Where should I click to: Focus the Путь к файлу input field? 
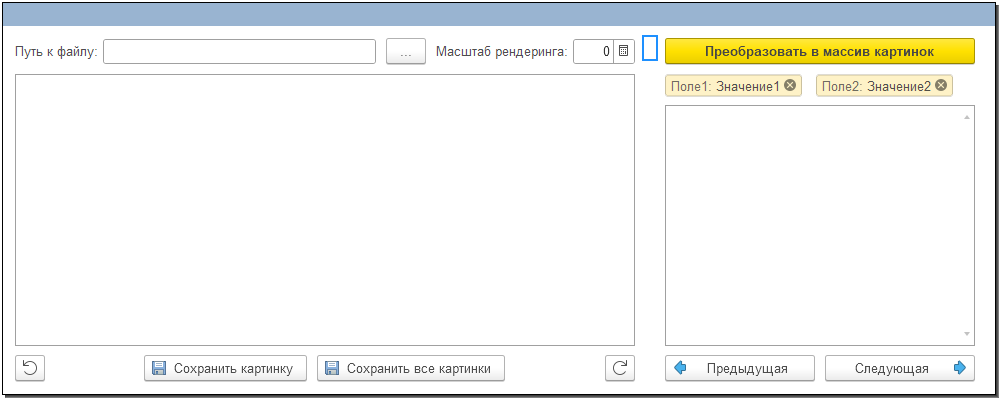point(239,51)
